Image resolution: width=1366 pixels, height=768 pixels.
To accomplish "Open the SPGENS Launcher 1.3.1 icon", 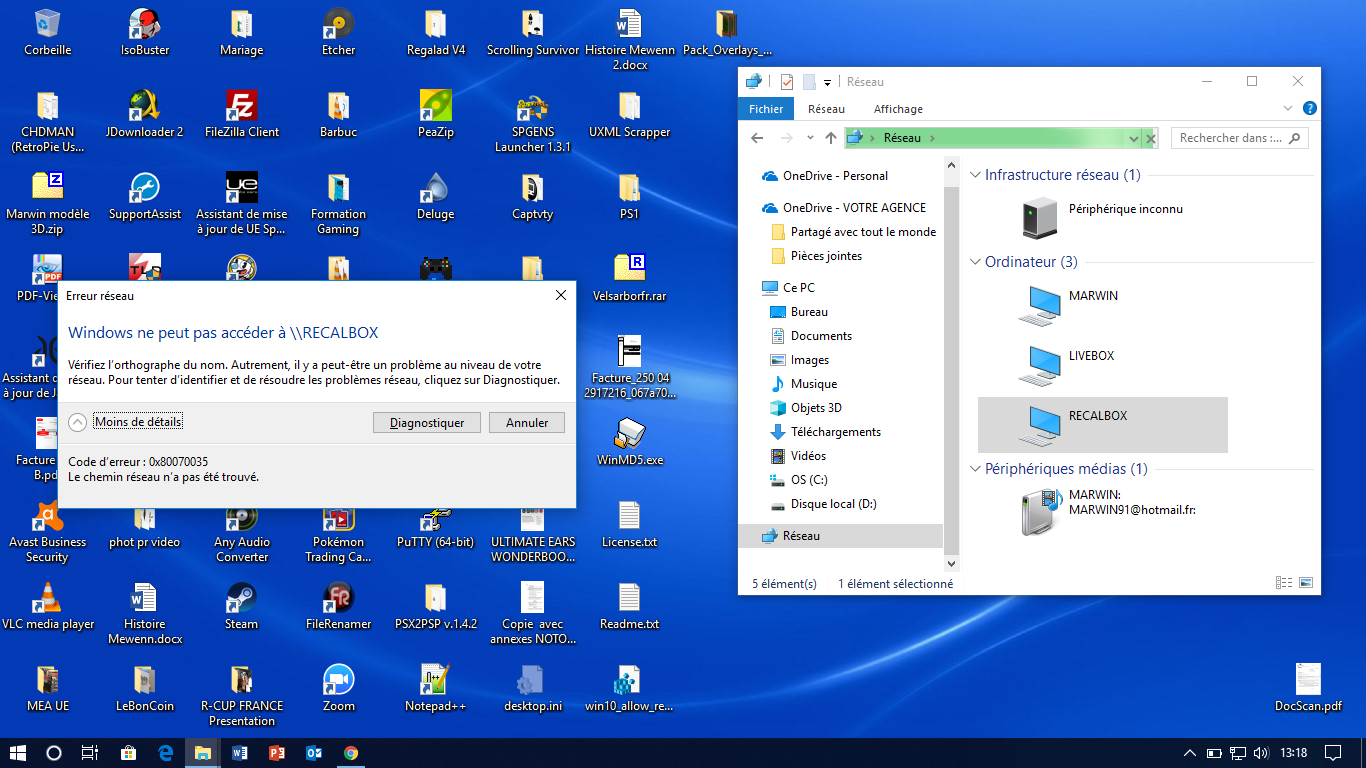I will [x=533, y=122].
